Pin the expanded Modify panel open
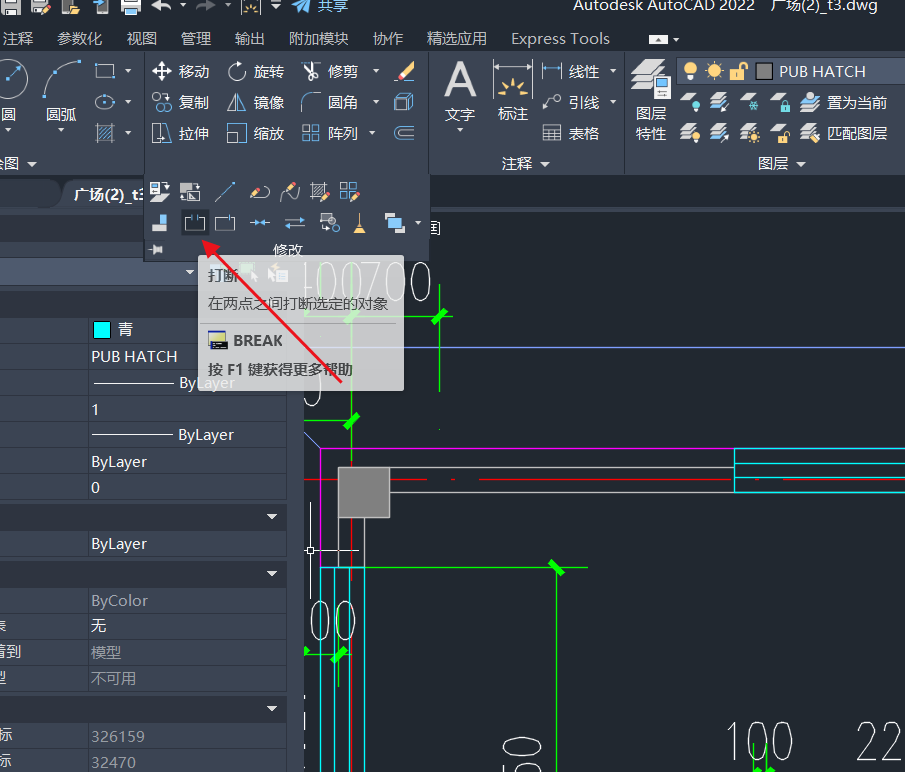This screenshot has width=905, height=772. 156,249
